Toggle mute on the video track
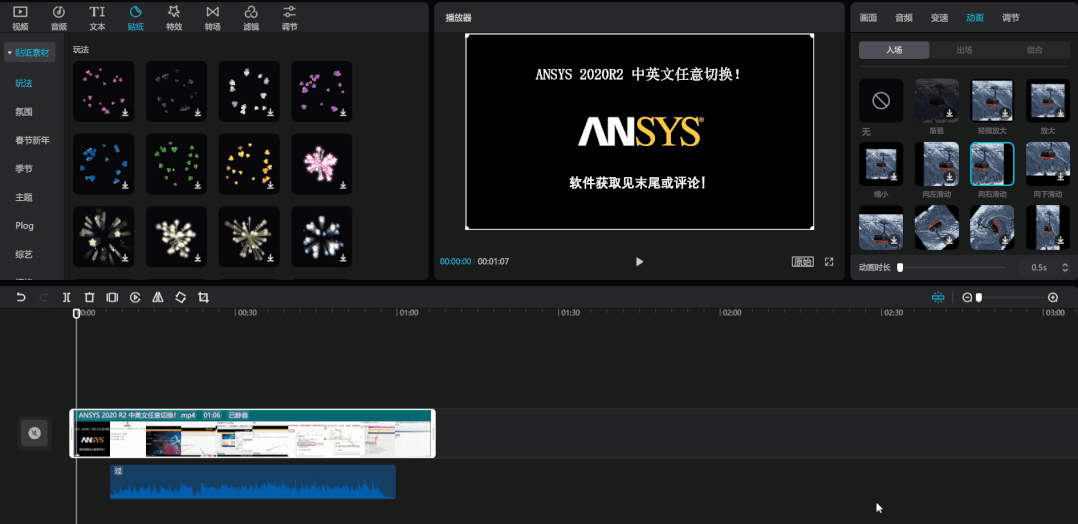Image resolution: width=1078 pixels, height=524 pixels. tap(34, 433)
